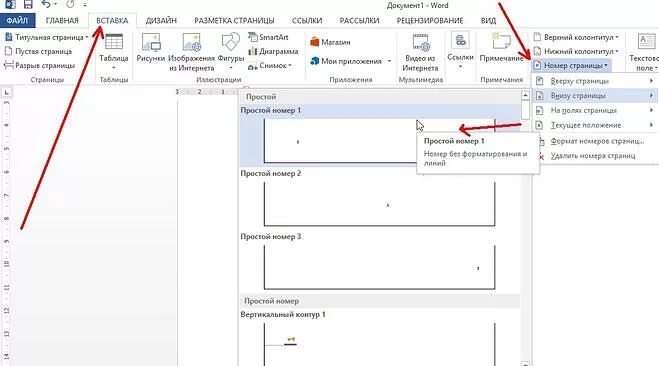Screen dimensions: 659x366
Task: Insert a Разрыв страницы page break
Action: (x=40, y=66)
